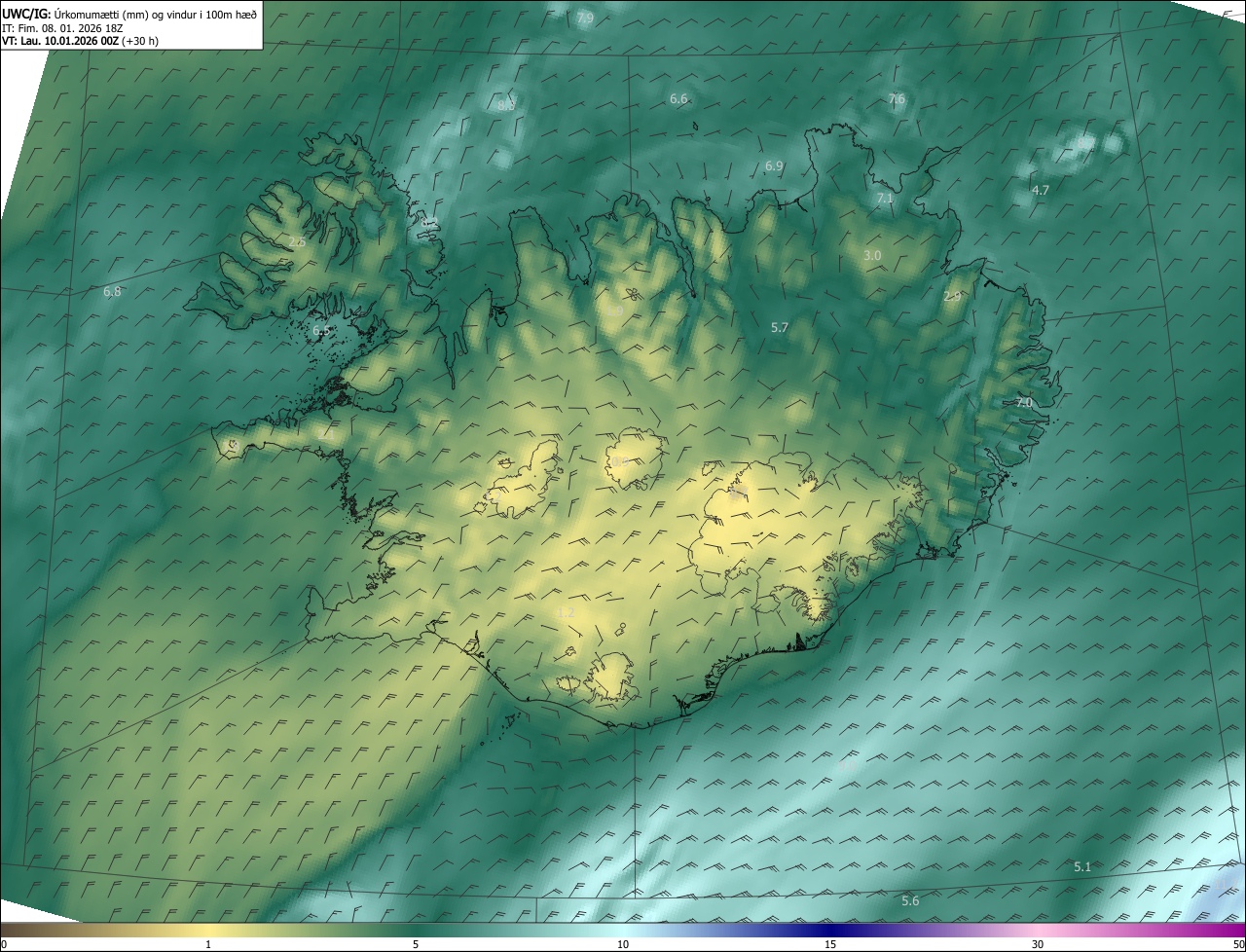Click the 30 tick on the color scale

pos(1038,944)
